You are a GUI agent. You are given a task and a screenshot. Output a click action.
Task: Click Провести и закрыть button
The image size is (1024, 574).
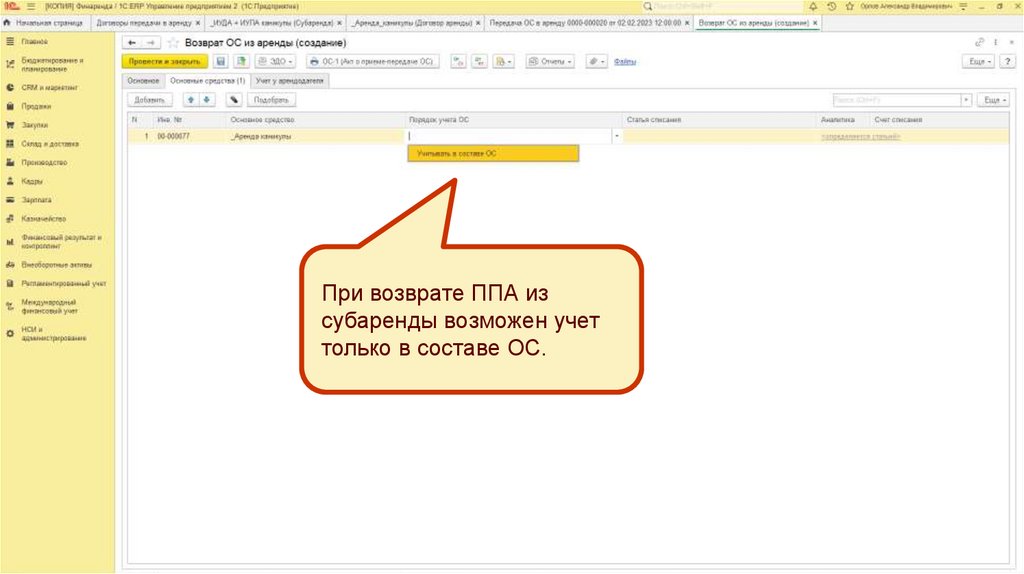click(164, 61)
